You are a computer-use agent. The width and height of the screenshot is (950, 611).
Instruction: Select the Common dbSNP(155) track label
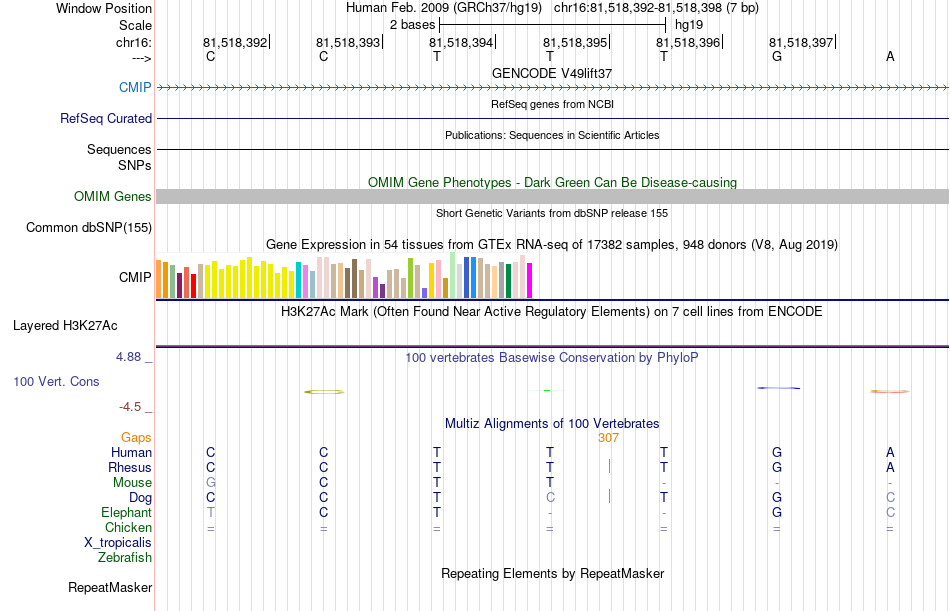[89, 227]
